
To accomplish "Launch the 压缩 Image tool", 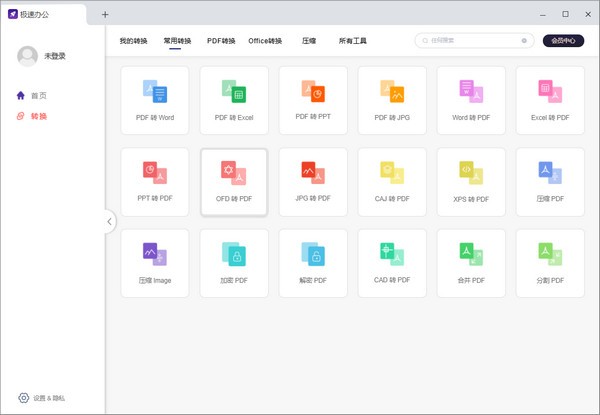I will pos(154,257).
